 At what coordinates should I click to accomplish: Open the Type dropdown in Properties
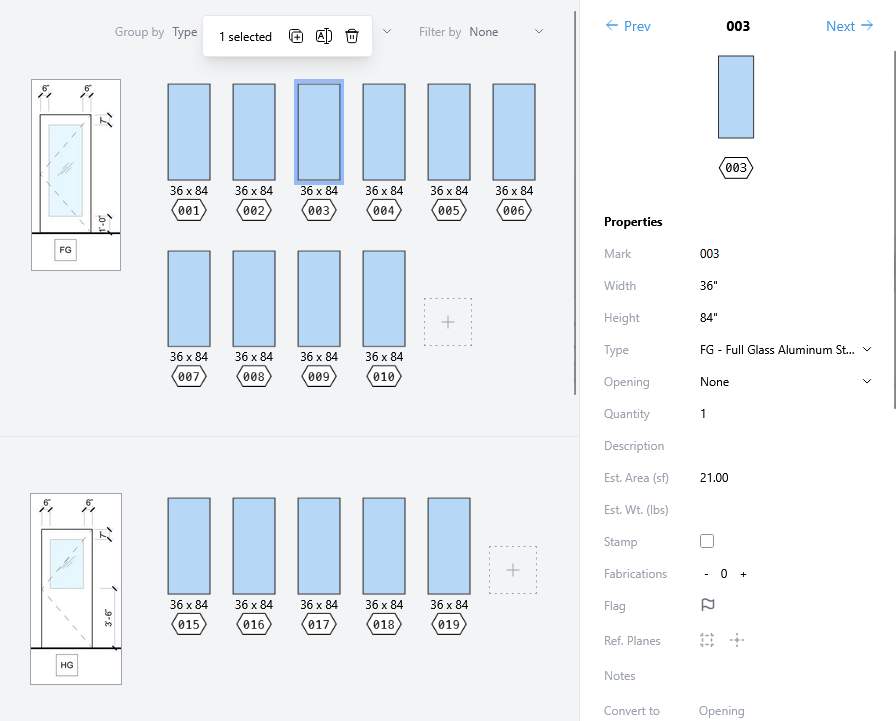coord(785,350)
